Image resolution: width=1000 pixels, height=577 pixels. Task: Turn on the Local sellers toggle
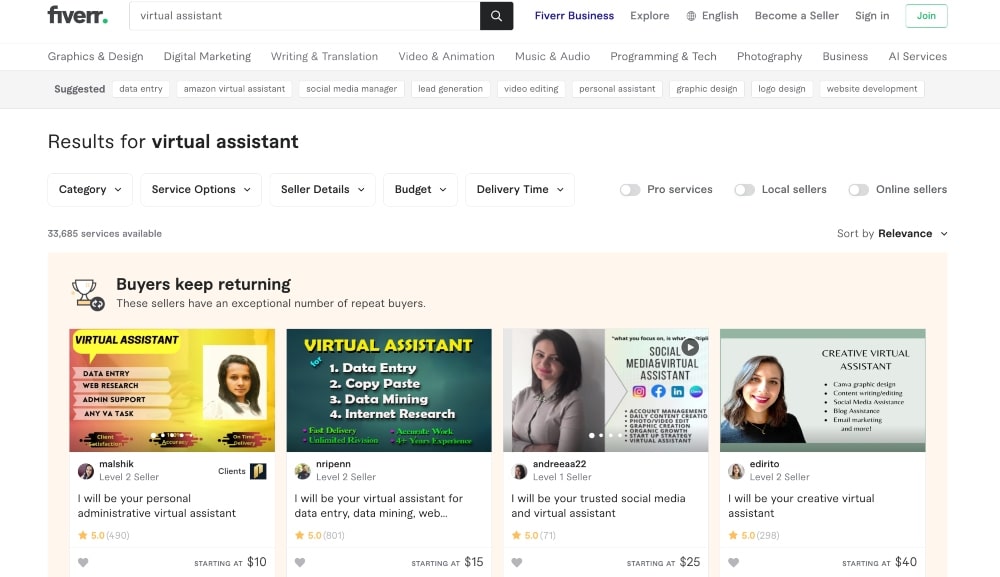(x=744, y=189)
